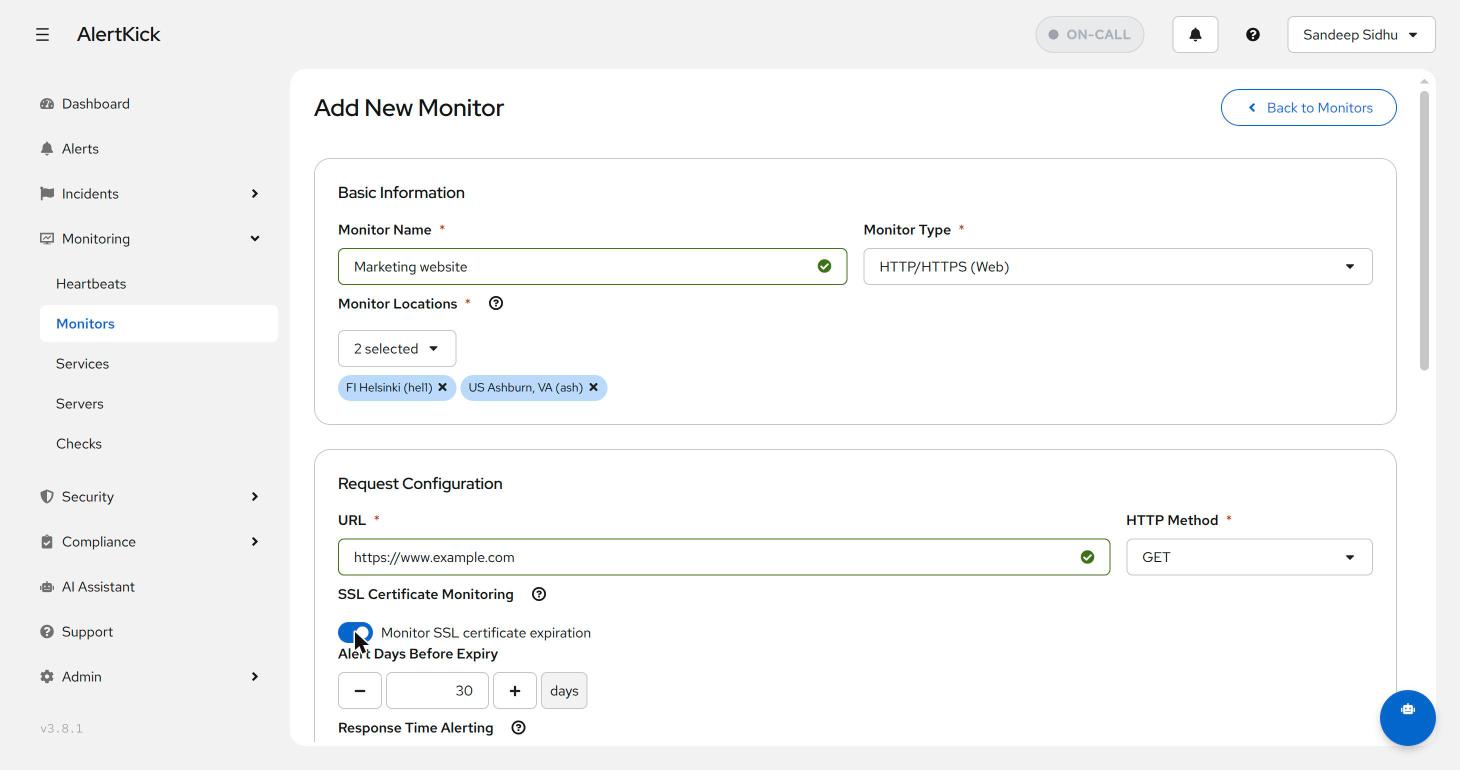Open the help question mark icon in header
This screenshot has width=1460, height=770.
(1253, 34)
